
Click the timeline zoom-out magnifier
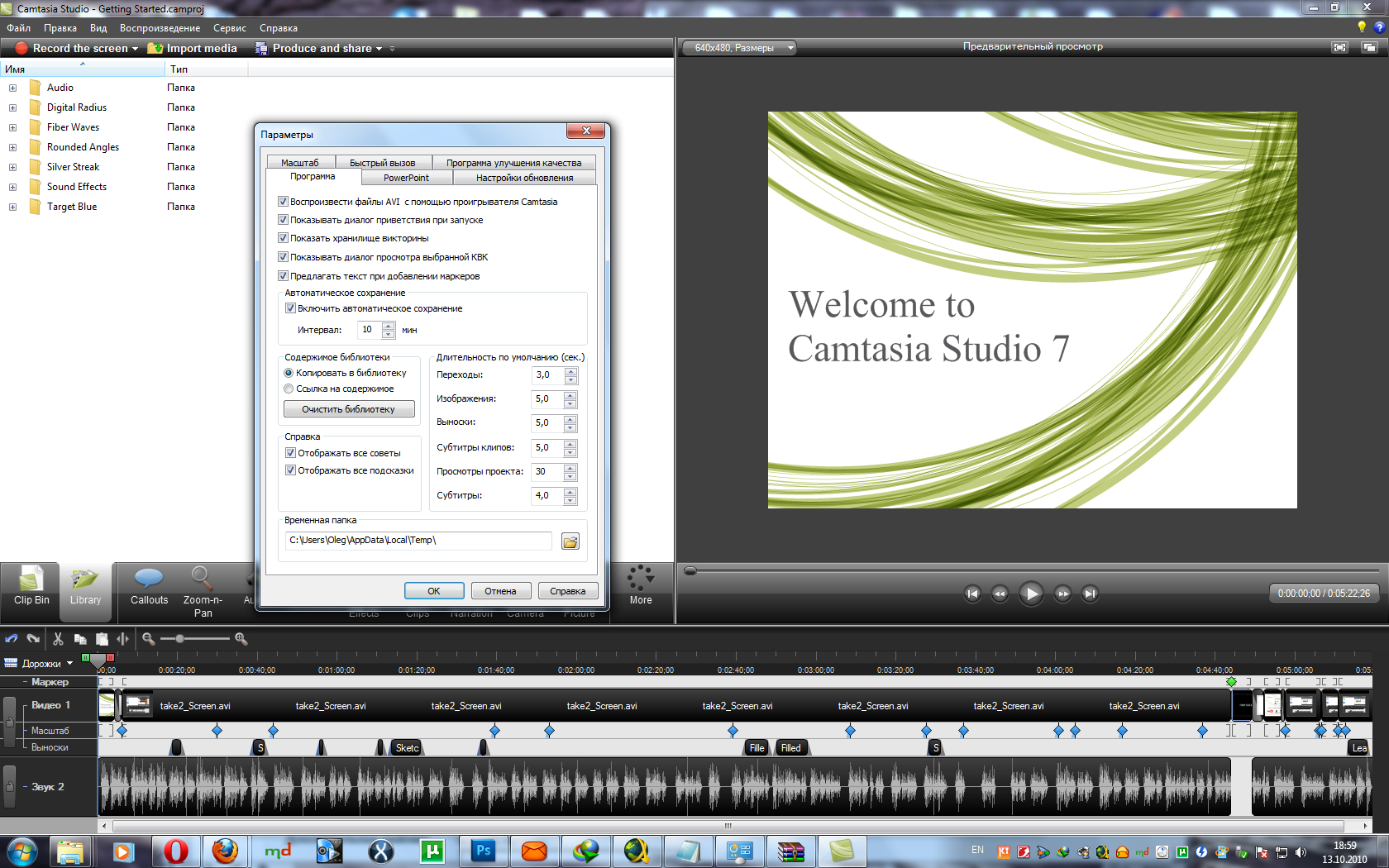[x=148, y=639]
